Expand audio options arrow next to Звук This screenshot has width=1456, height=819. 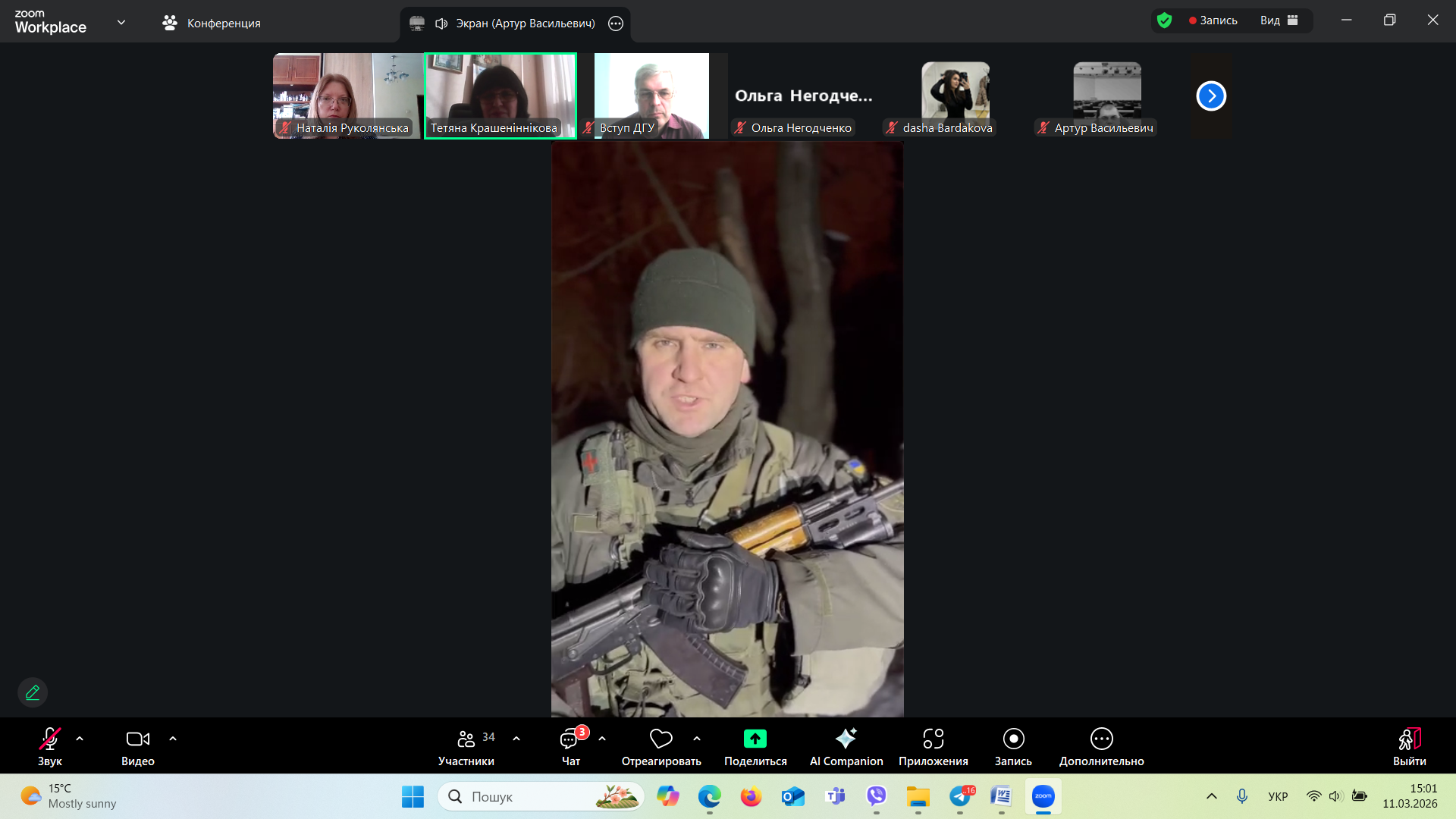(x=80, y=739)
